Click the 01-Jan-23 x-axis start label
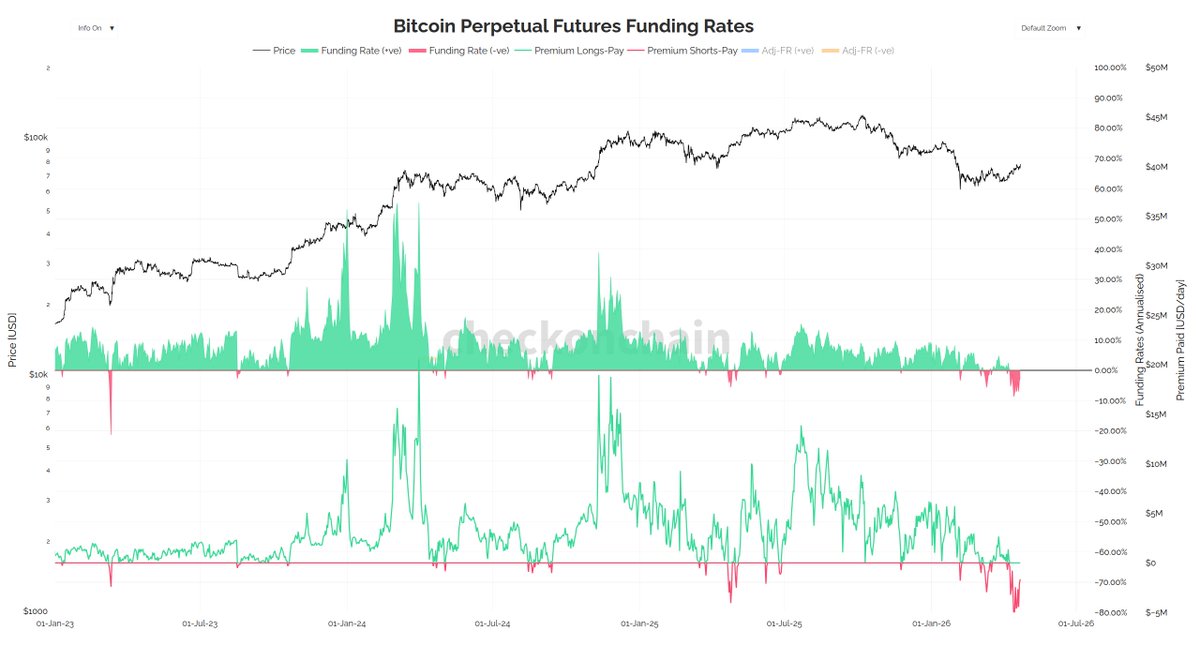The image size is (1200, 661). point(55,623)
